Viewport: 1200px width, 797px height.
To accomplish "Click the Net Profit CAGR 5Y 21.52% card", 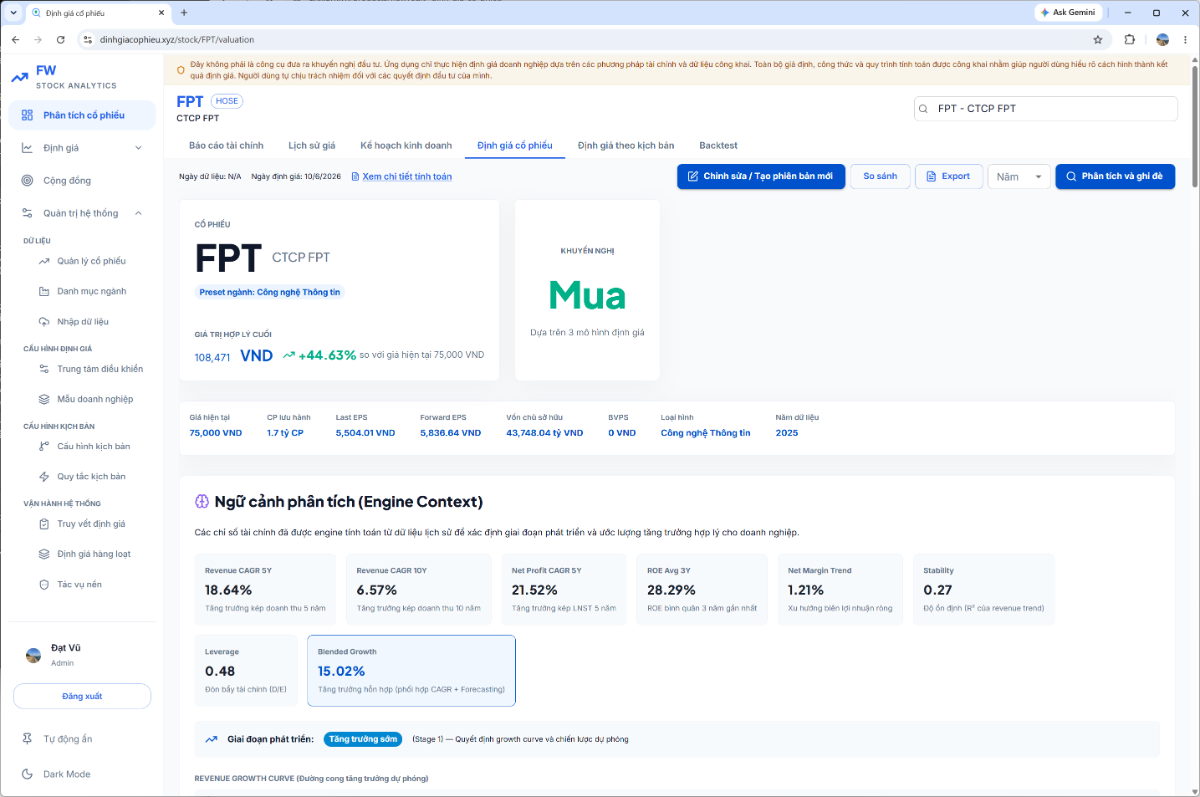I will click(565, 590).
